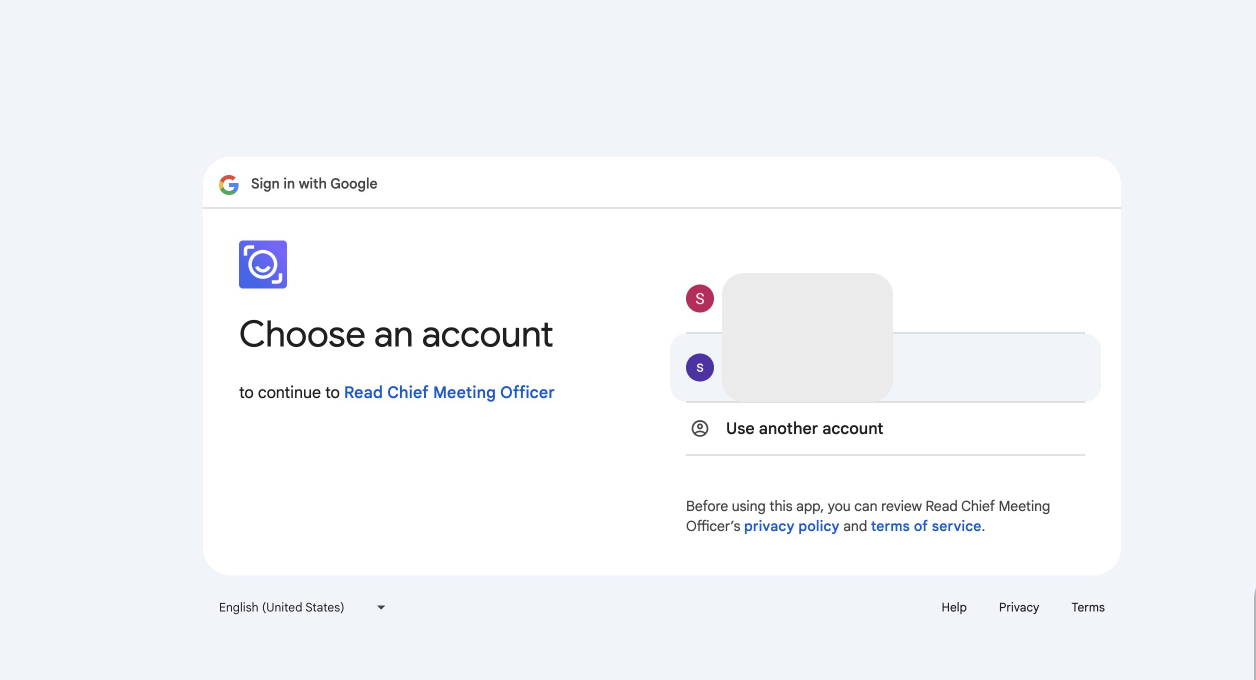Image resolution: width=1256 pixels, height=680 pixels.
Task: Open the terms of service link
Action: [926, 526]
